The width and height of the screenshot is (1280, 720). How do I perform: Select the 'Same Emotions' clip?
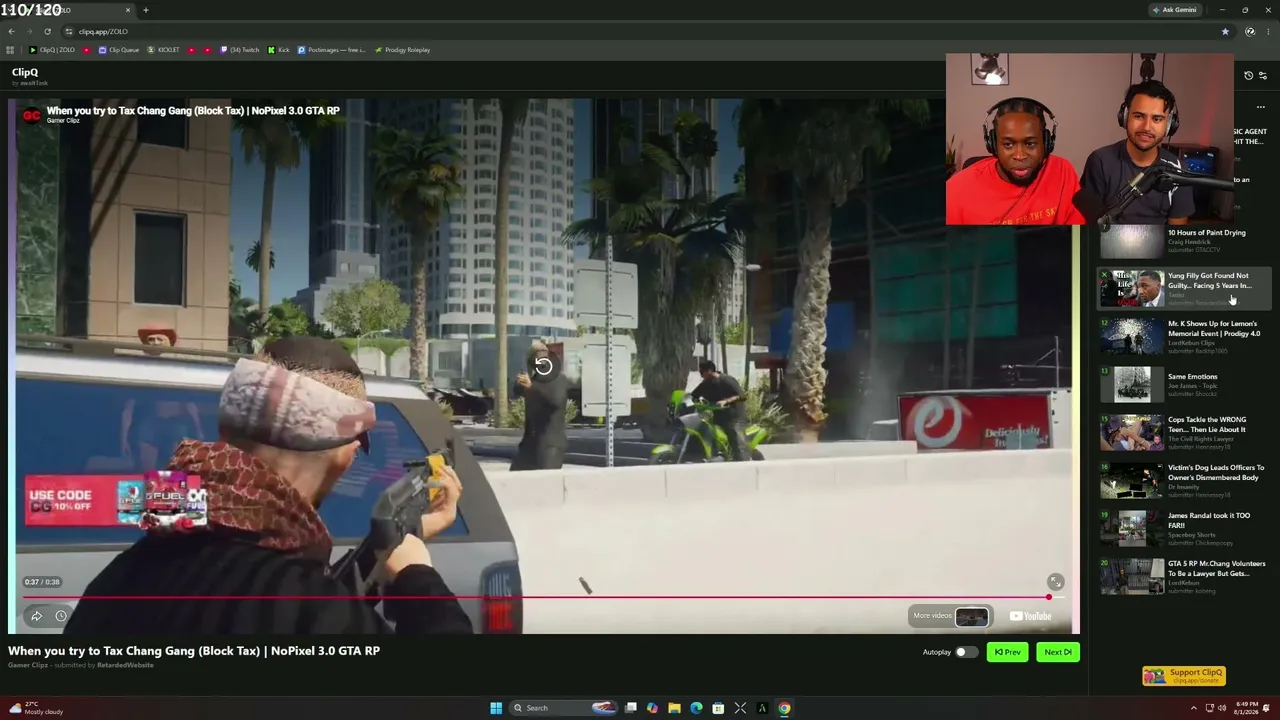pyautogui.click(x=1185, y=384)
